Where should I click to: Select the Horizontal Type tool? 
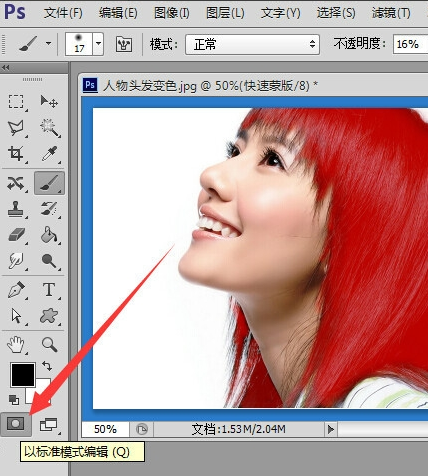pos(49,289)
